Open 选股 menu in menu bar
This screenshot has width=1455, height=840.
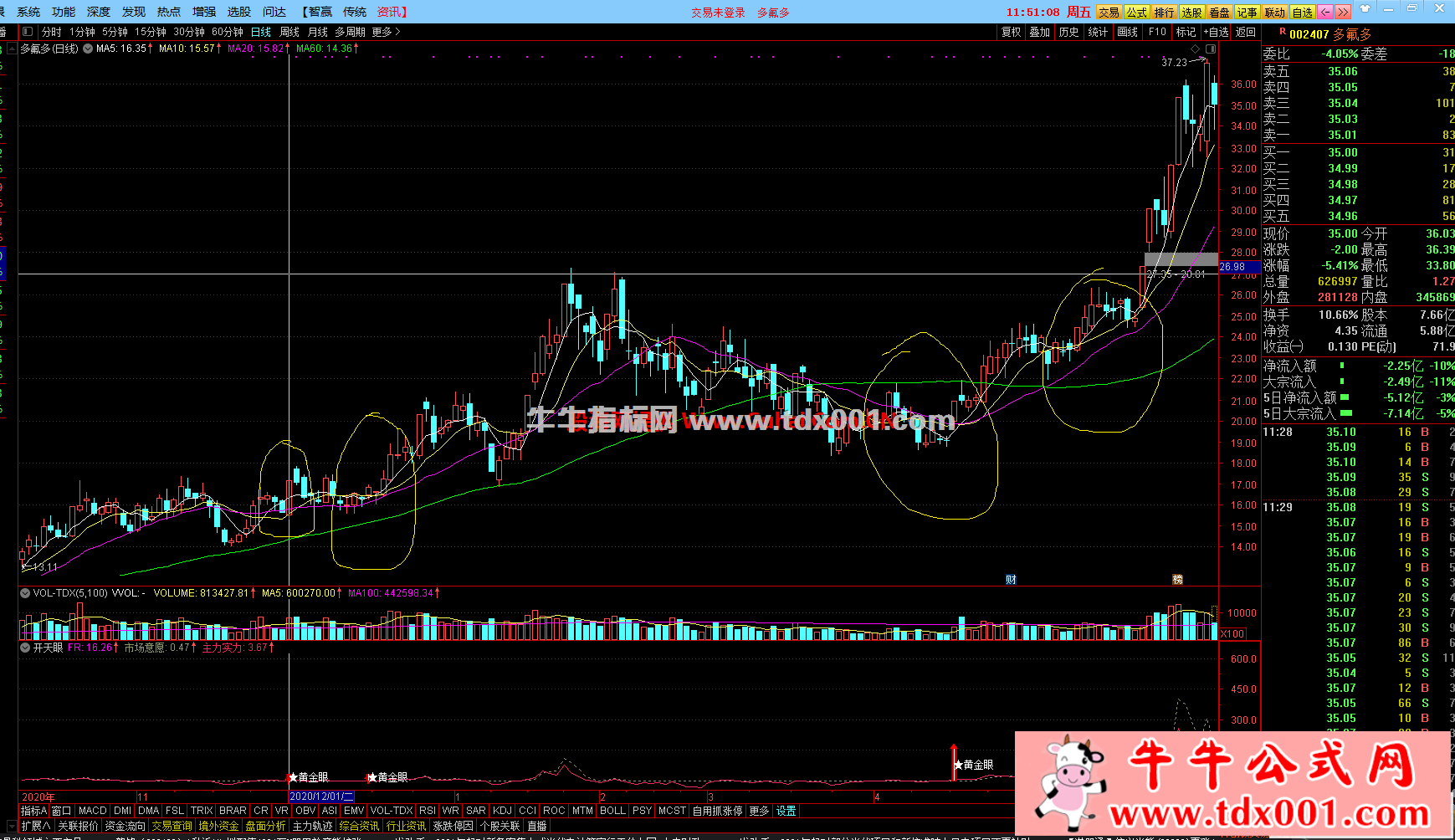[239, 12]
